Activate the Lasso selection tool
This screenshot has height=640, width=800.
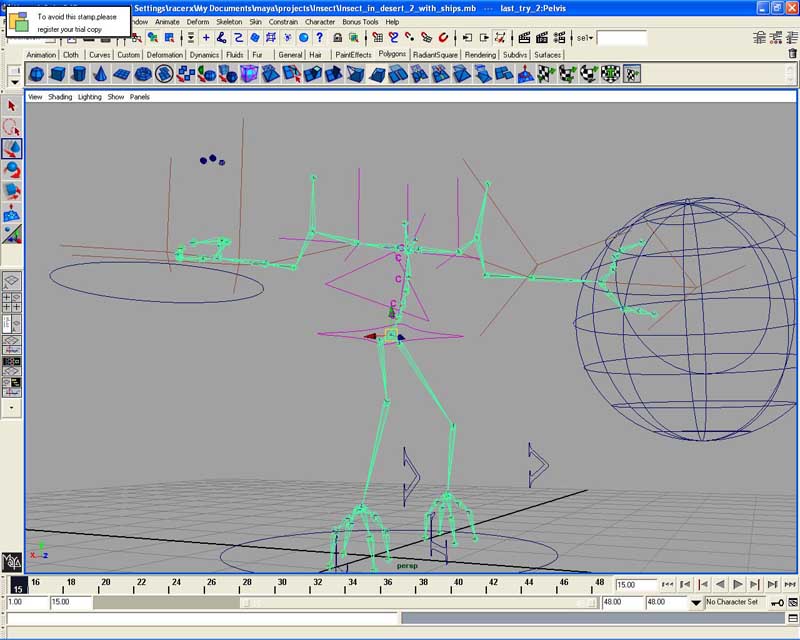pos(11,126)
